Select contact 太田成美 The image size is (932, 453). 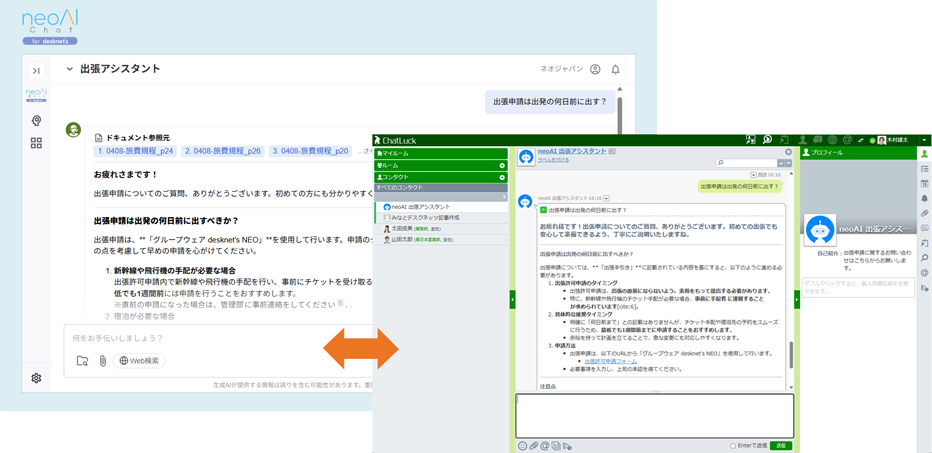coord(440,229)
